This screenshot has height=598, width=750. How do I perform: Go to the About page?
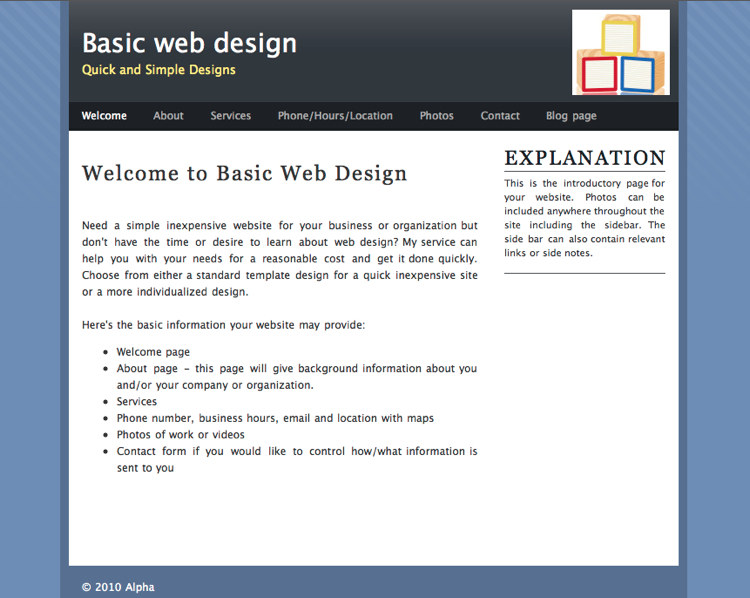tap(168, 116)
